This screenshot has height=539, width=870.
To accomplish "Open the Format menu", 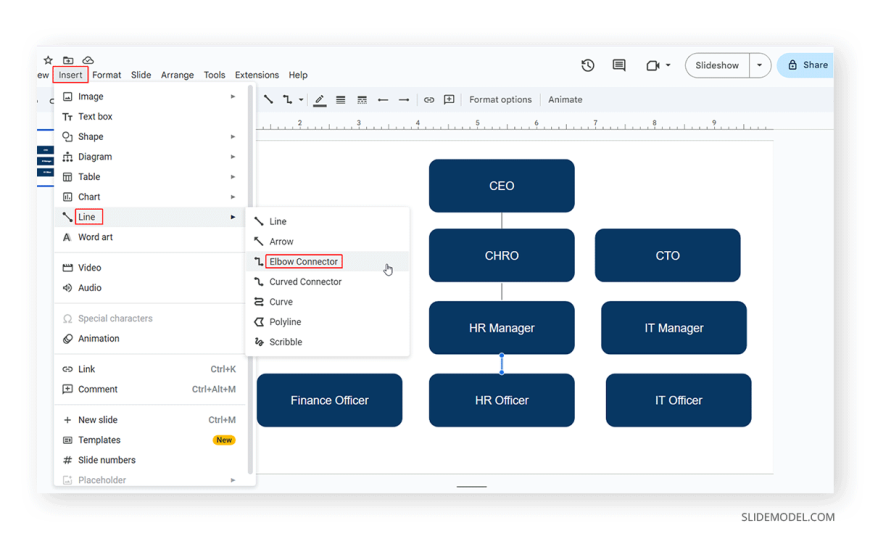I will click(107, 75).
